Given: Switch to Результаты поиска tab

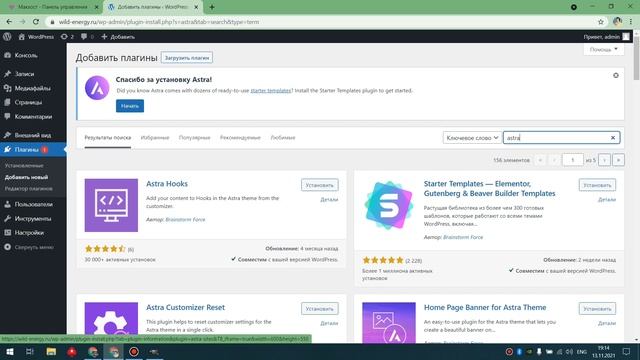Looking at the screenshot, I should pyautogui.click(x=108, y=138).
